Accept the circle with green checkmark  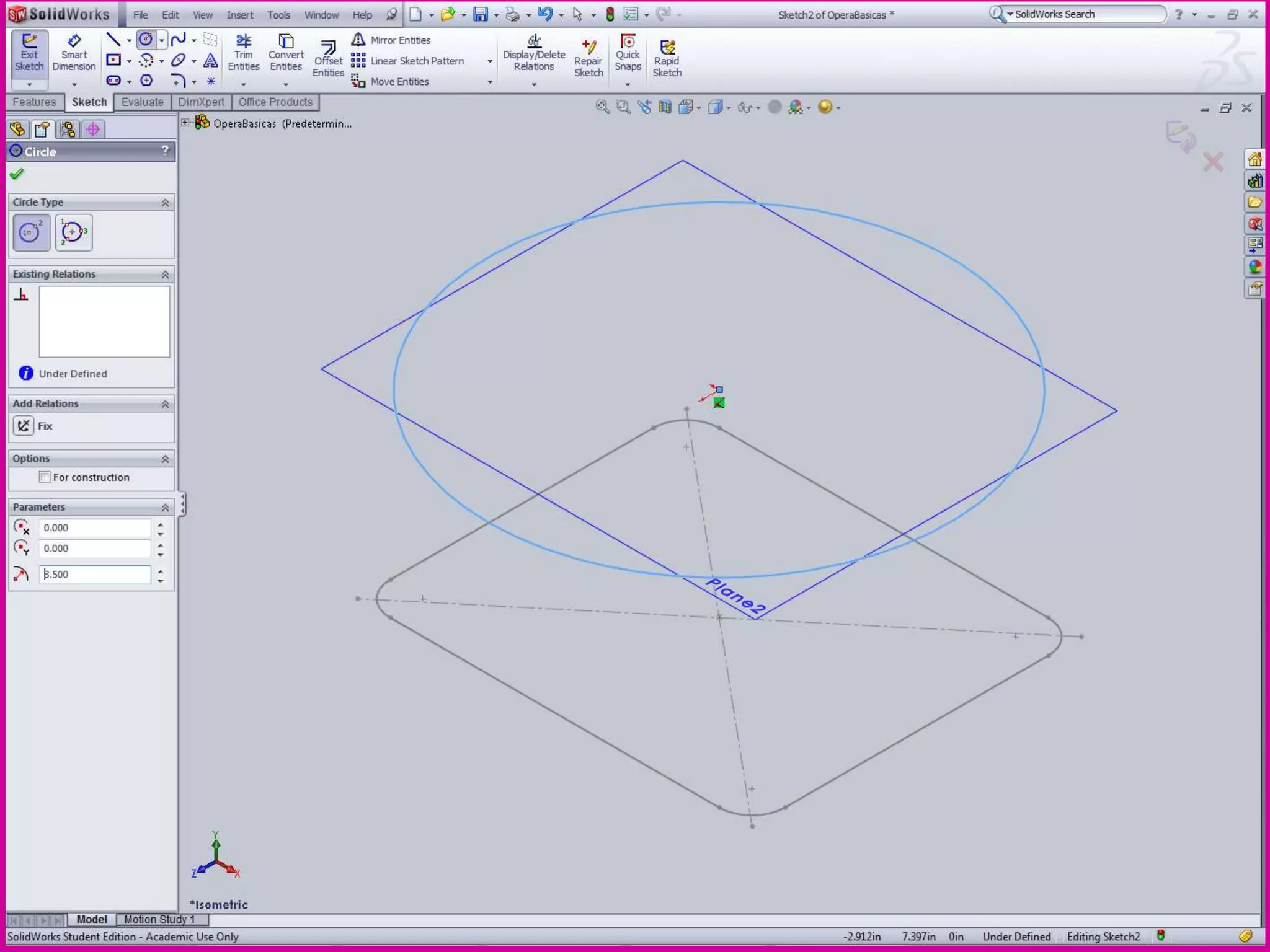click(17, 174)
